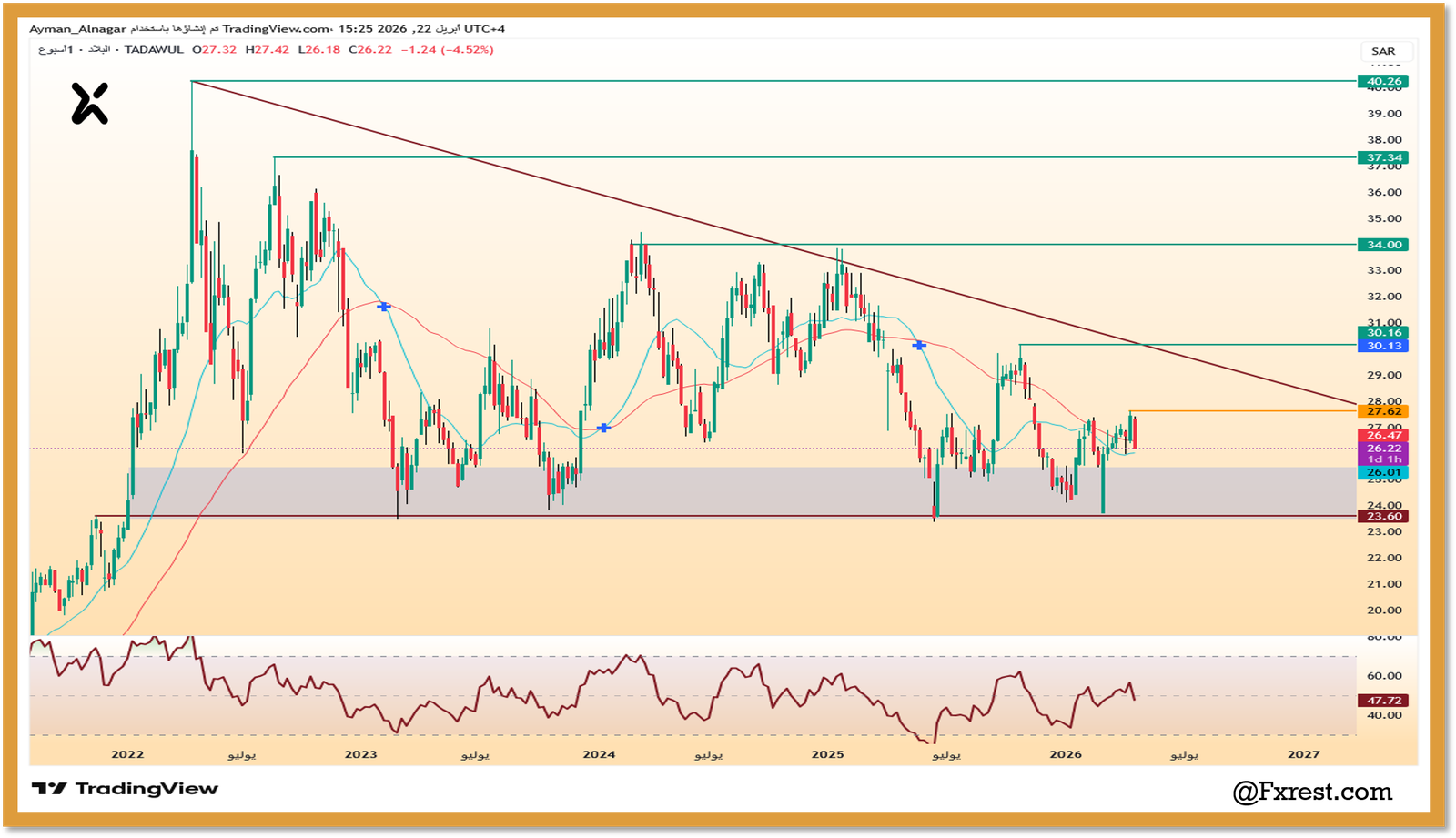Click the 40.26 resistance price label
1456x838 pixels.
1383,82
